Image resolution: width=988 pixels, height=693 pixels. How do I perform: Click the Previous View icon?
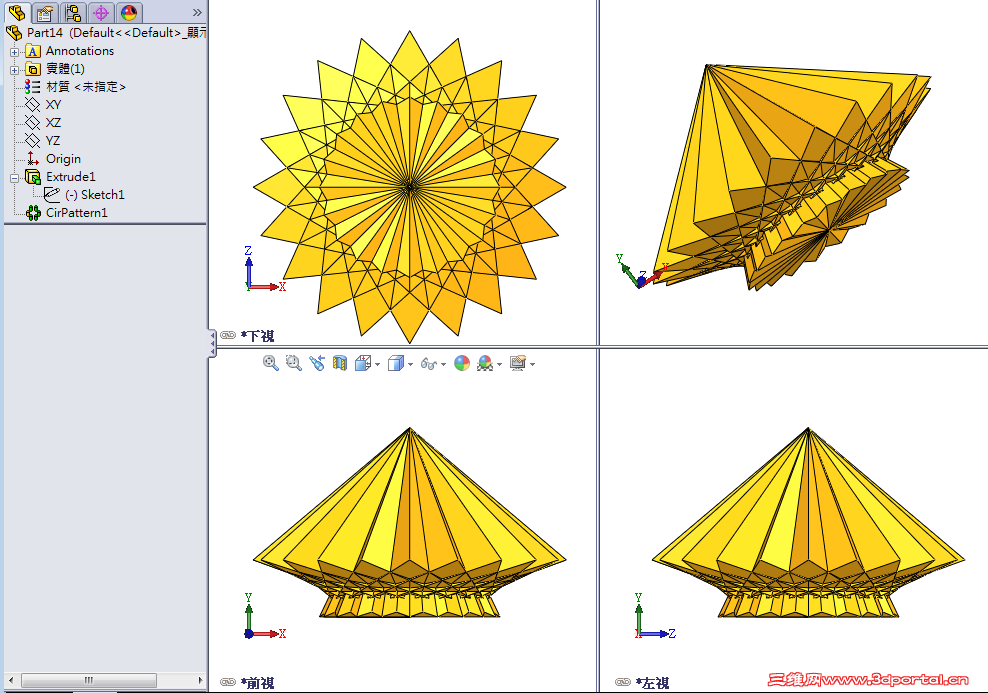(x=316, y=363)
